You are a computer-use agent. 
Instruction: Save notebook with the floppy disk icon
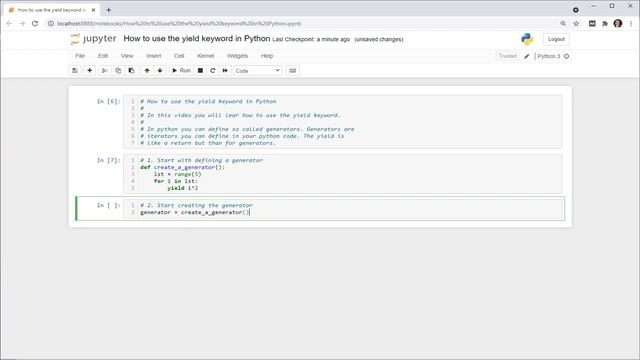[75, 71]
